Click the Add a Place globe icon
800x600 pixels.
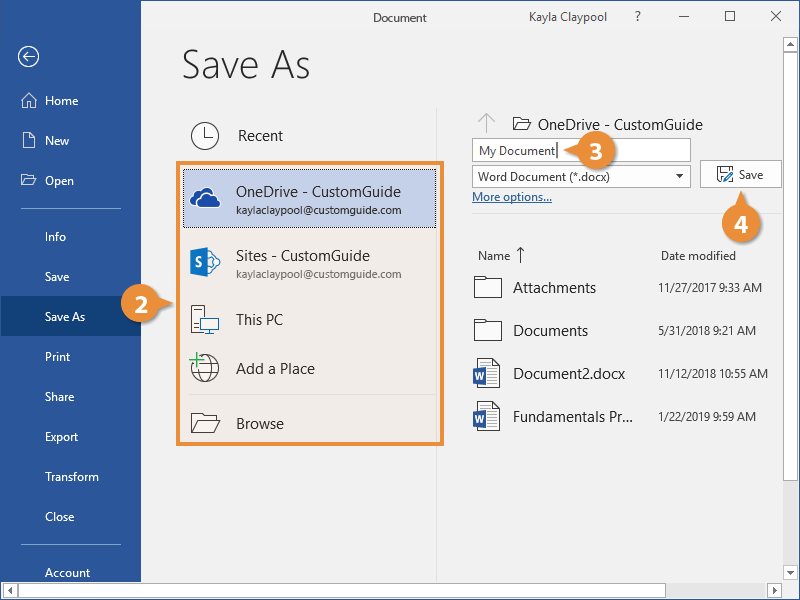pyautogui.click(x=204, y=367)
